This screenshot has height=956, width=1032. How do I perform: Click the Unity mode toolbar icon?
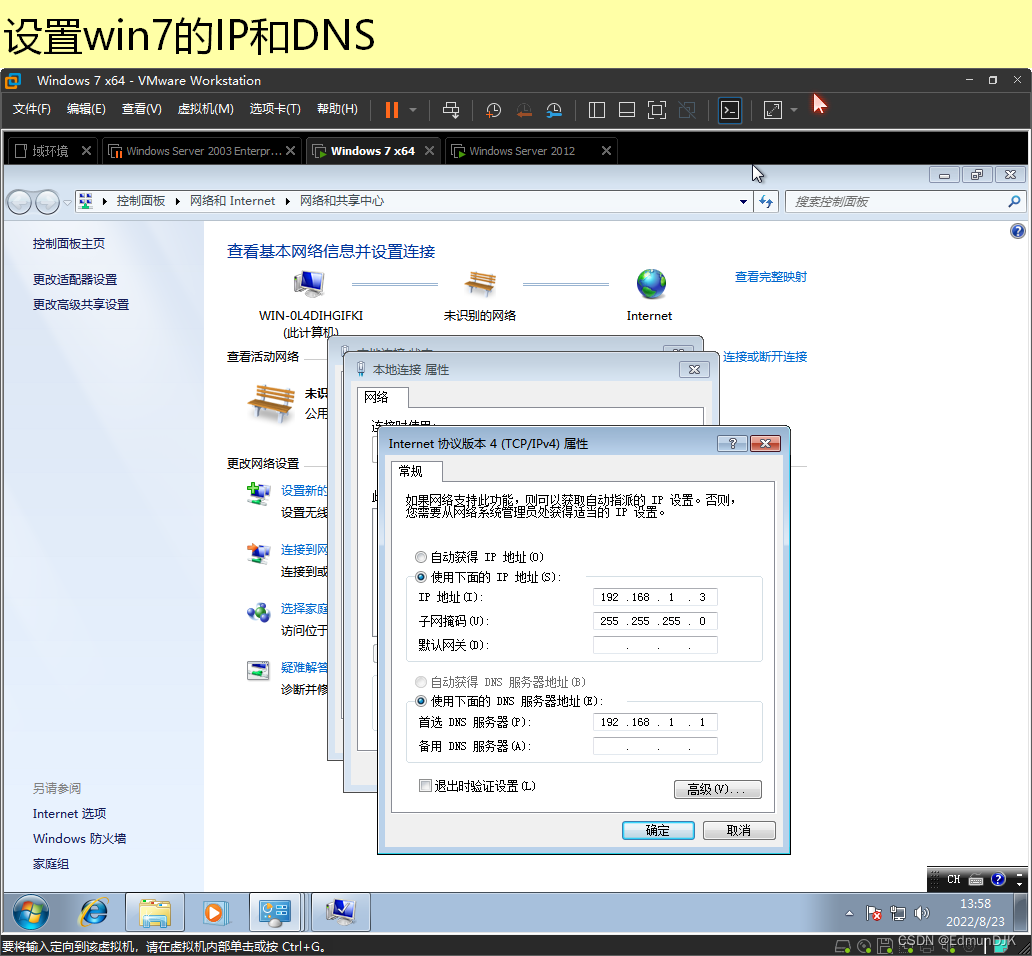point(687,110)
